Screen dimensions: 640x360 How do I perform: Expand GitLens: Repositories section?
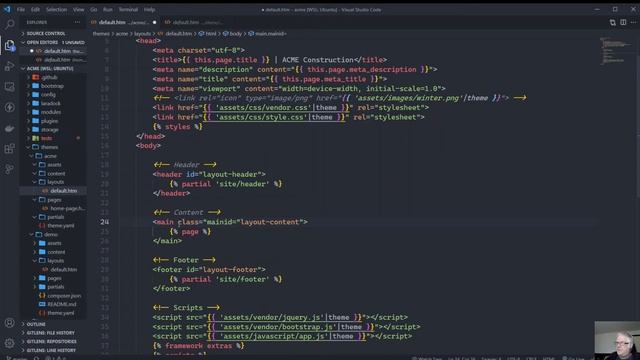coord(51,341)
